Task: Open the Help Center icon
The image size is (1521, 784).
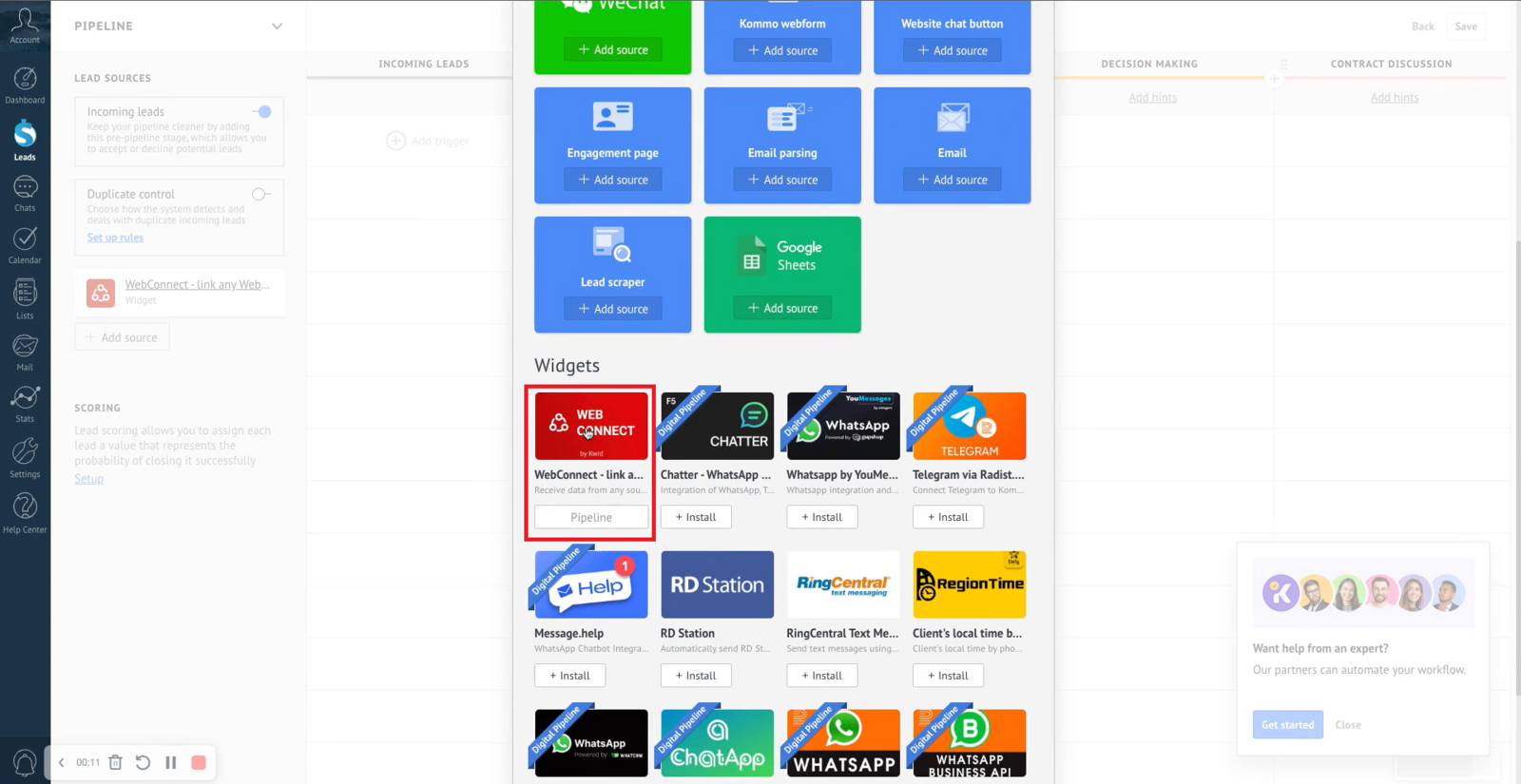Action: coord(25,513)
